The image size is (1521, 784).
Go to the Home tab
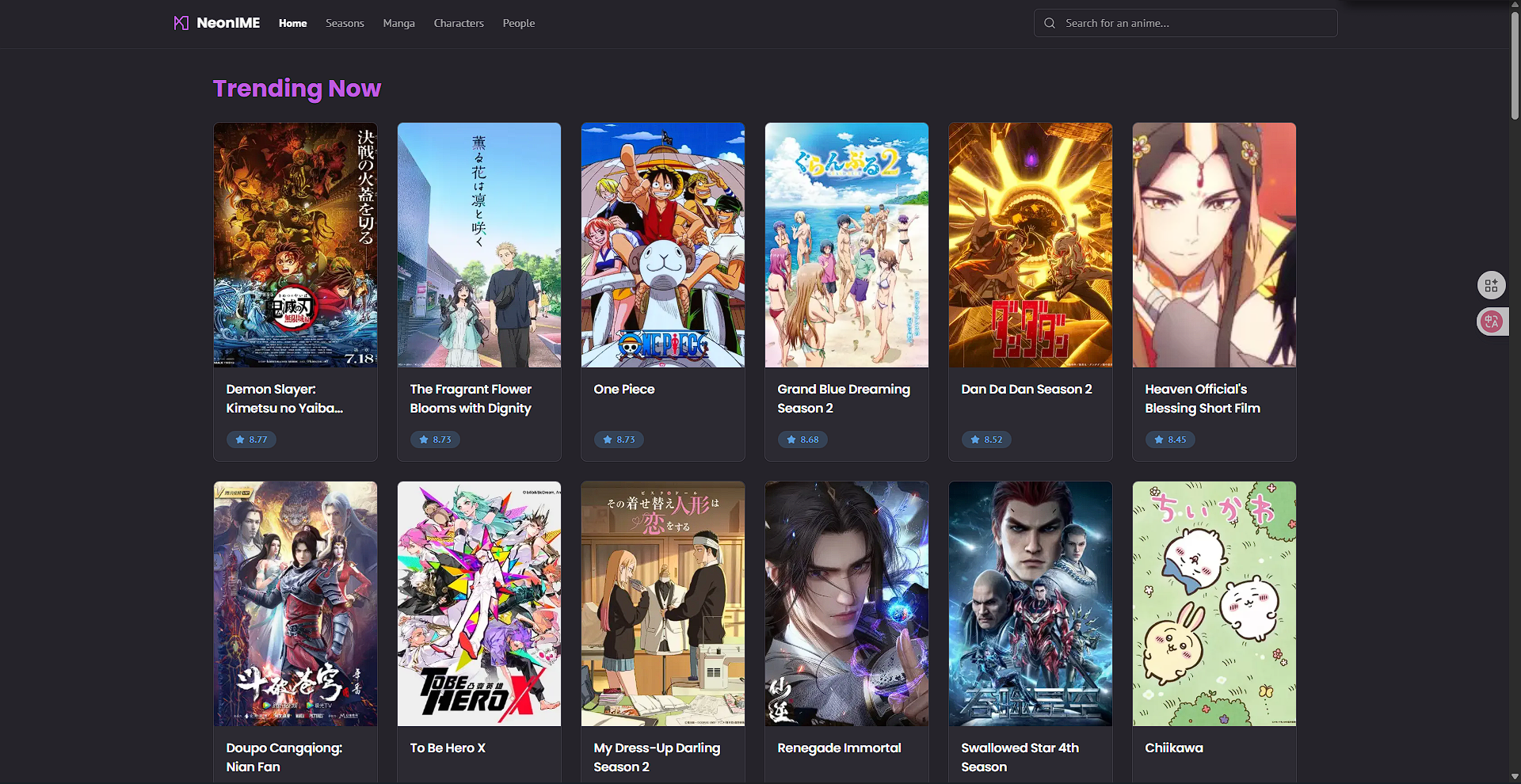click(292, 23)
